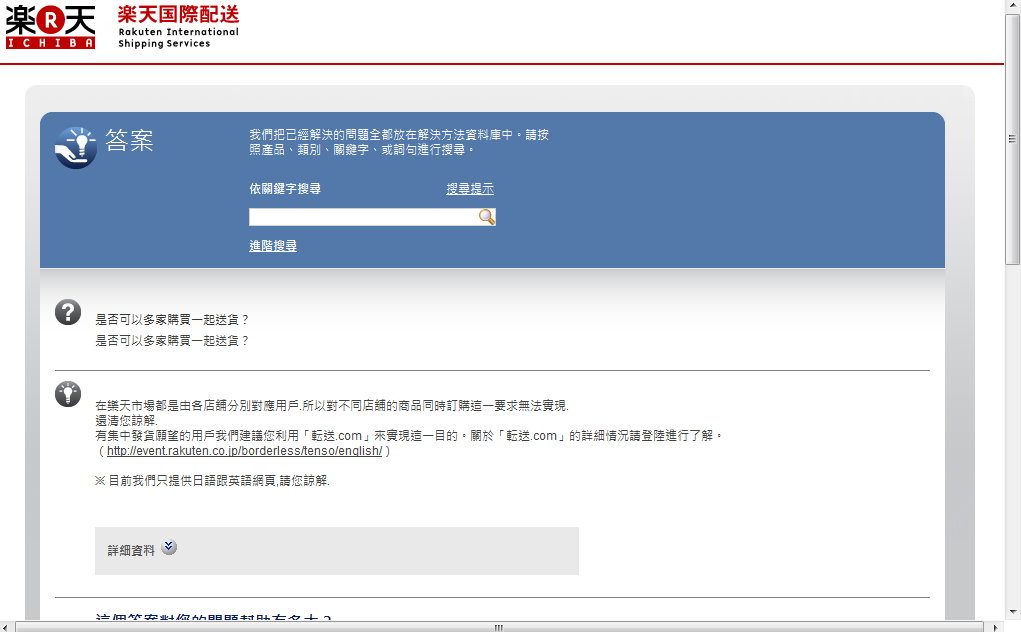1021x632 pixels.
Task: Open the 進階搜尋 link
Action: pyautogui.click(x=273, y=246)
